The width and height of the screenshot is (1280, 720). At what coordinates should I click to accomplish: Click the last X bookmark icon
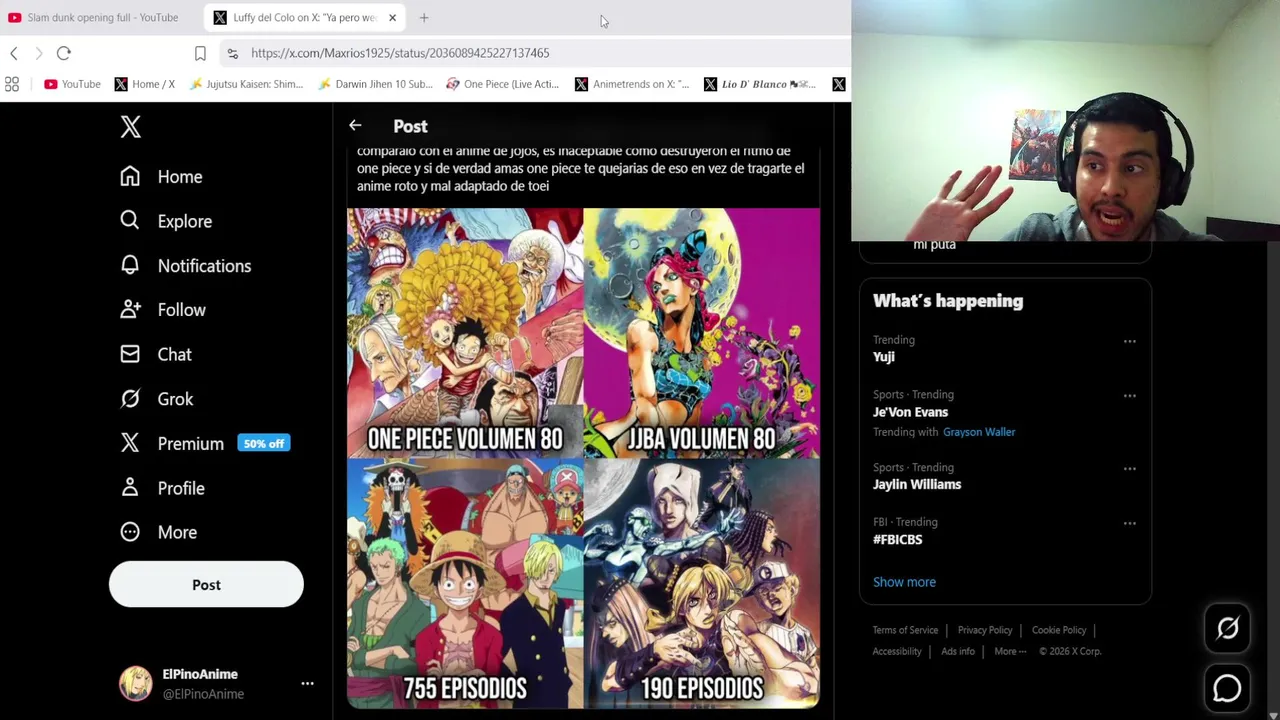coord(839,84)
